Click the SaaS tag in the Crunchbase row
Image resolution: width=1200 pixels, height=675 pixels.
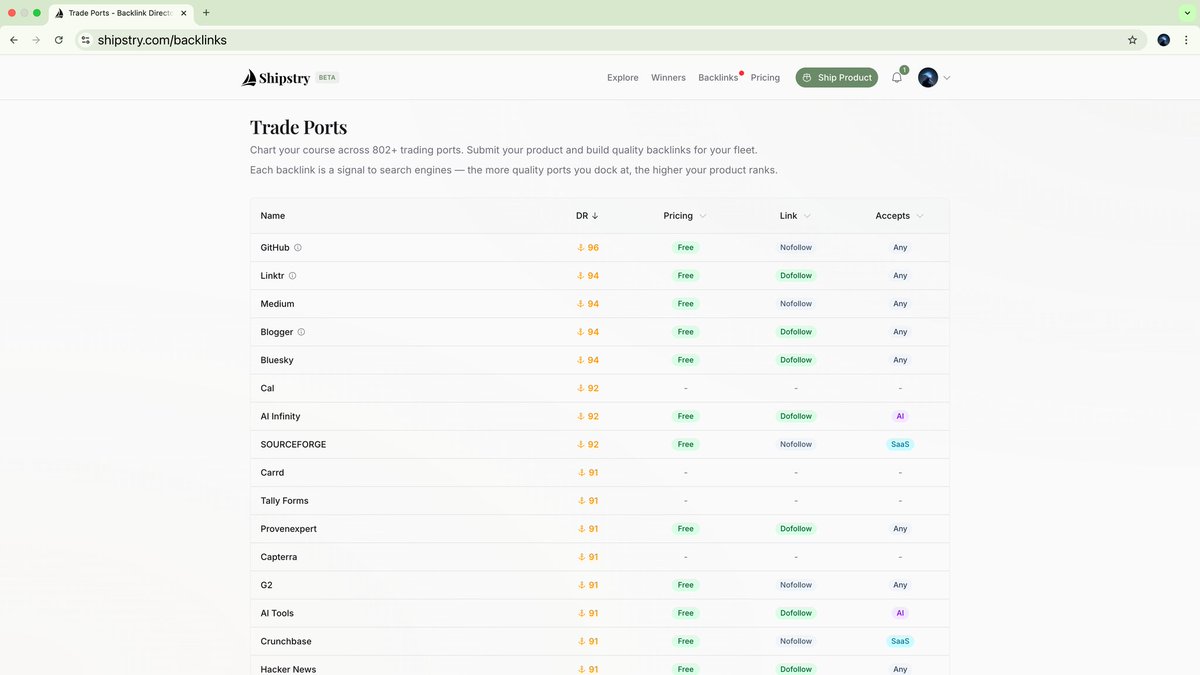tap(900, 641)
